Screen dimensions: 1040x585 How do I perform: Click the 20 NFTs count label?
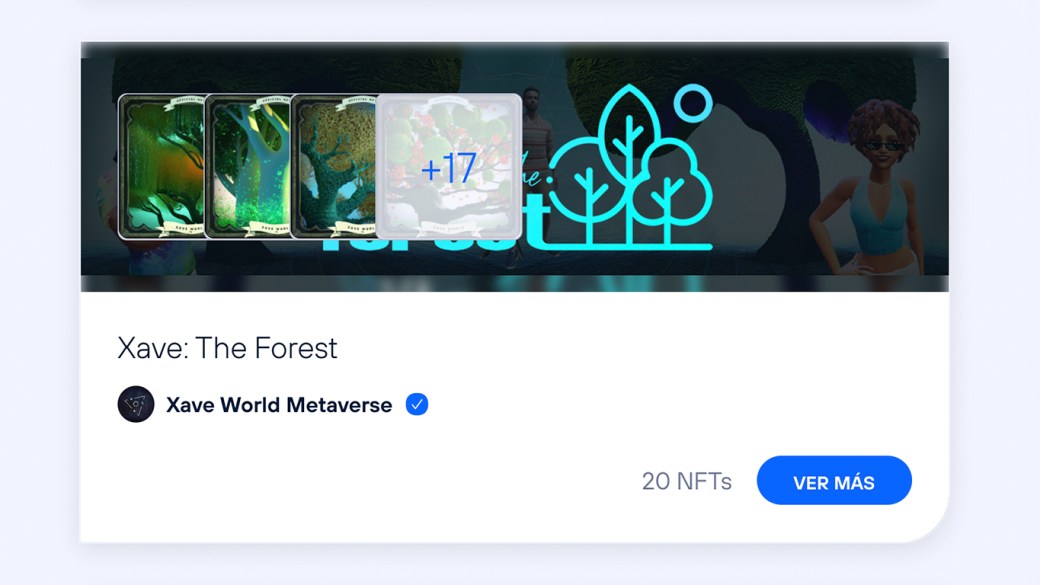click(686, 481)
